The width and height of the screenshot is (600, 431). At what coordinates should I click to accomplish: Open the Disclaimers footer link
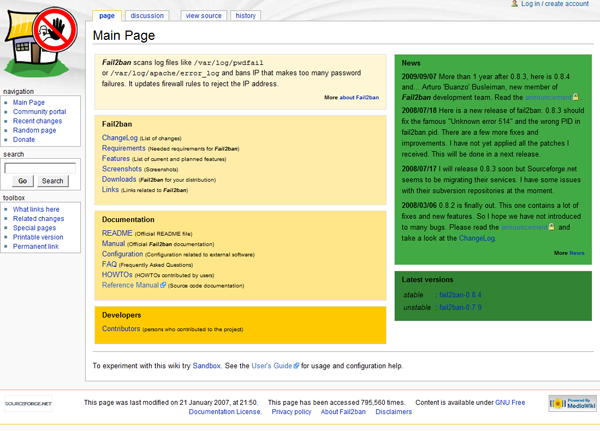pyautogui.click(x=394, y=412)
